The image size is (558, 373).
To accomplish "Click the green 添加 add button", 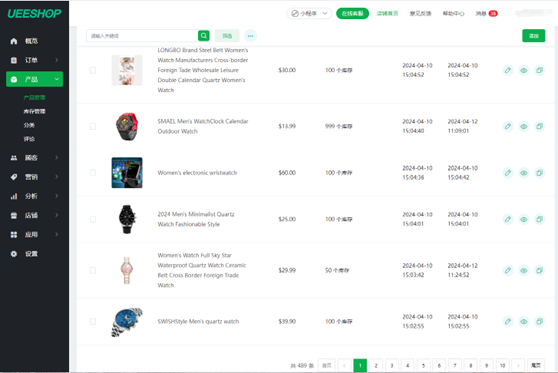I will [x=533, y=36].
